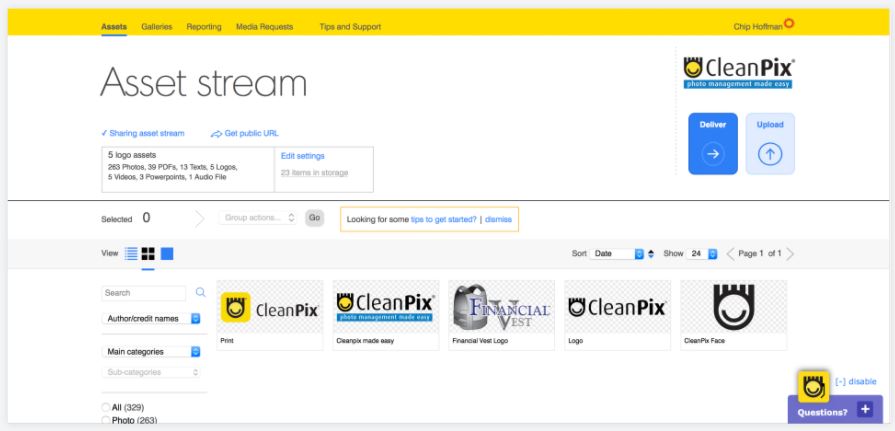Viewport: 895px width, 431px height.
Task: Choose the large single-tile view icon
Action: 167,253
